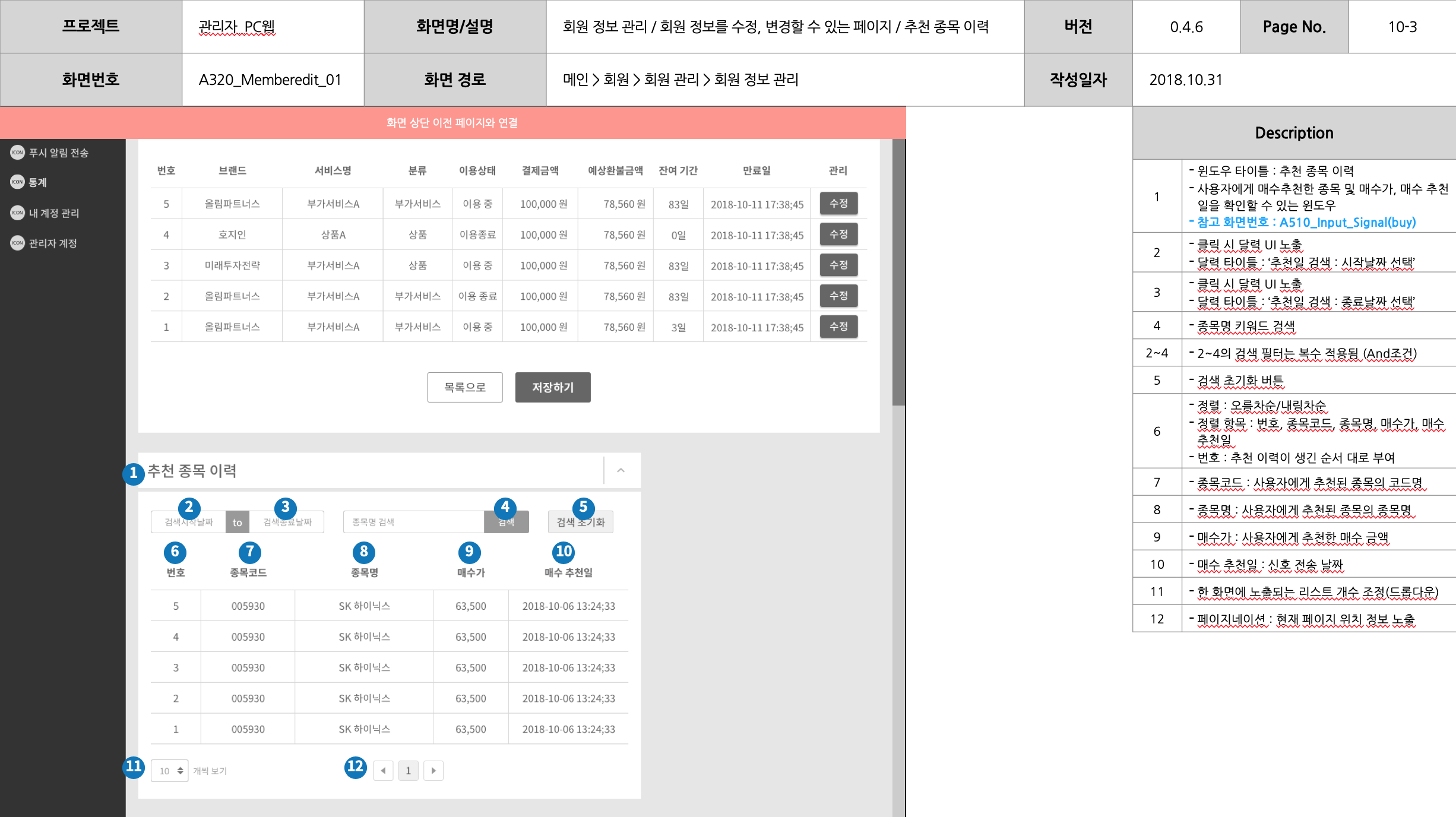
Task: Click the 관리자 계정 sidebar icon
Action: click(17, 243)
